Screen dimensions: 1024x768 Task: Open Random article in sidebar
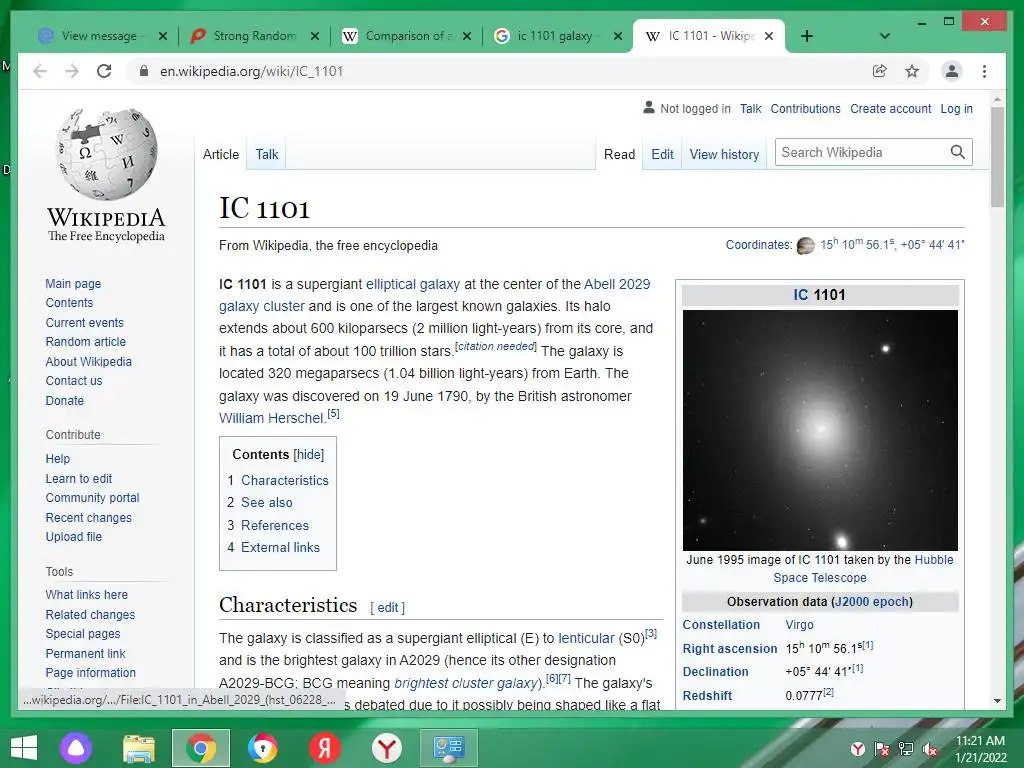(x=86, y=342)
